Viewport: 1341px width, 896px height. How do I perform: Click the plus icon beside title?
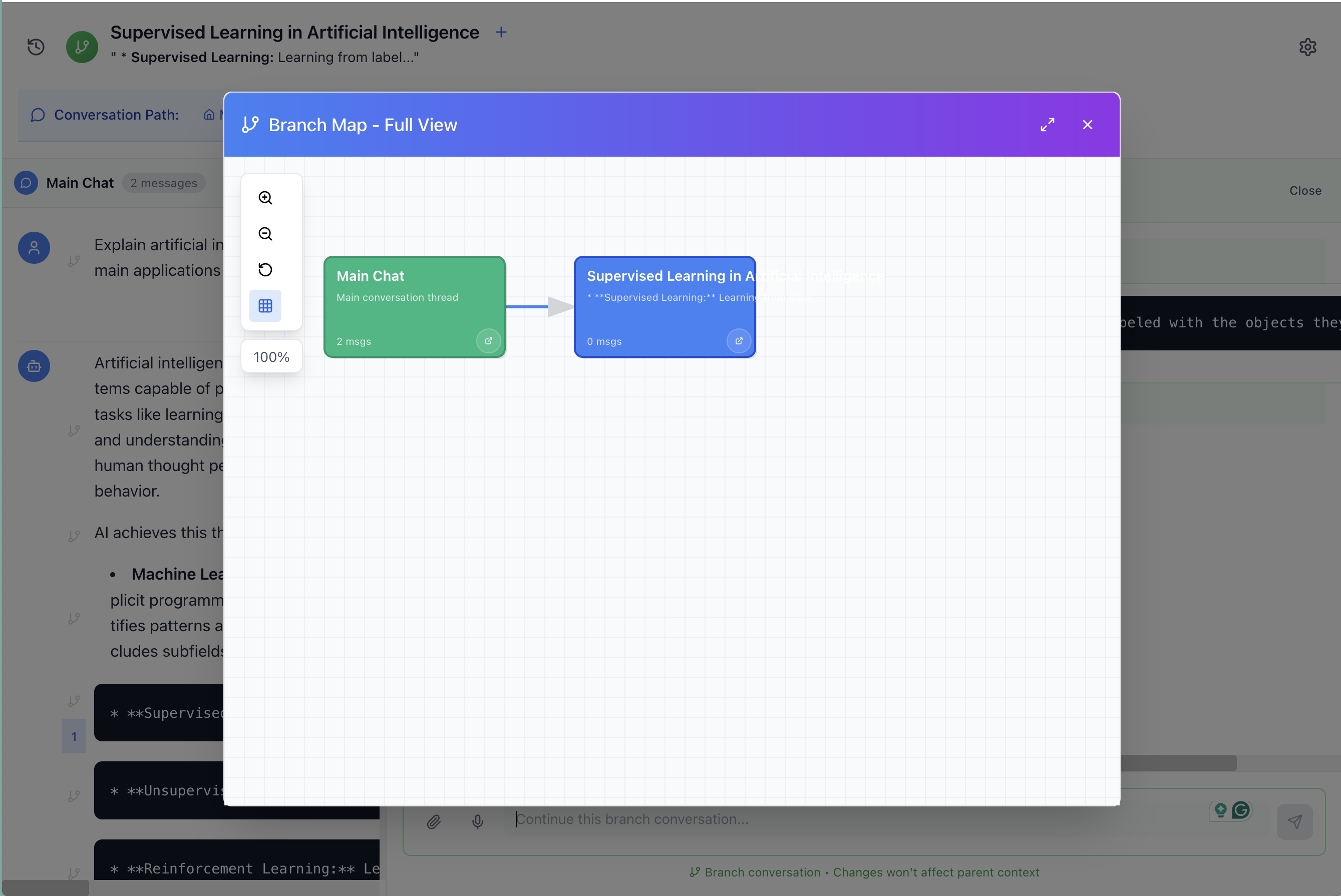(x=501, y=33)
